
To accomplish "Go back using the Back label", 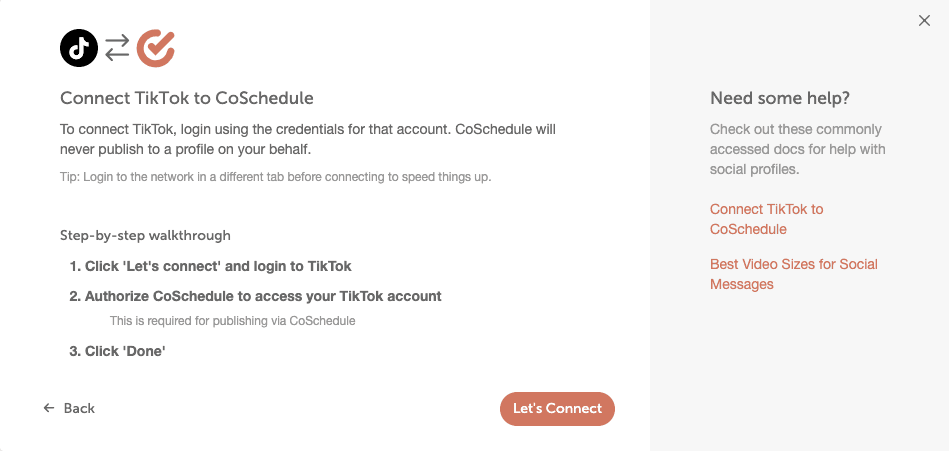I will pyautogui.click(x=79, y=408).
